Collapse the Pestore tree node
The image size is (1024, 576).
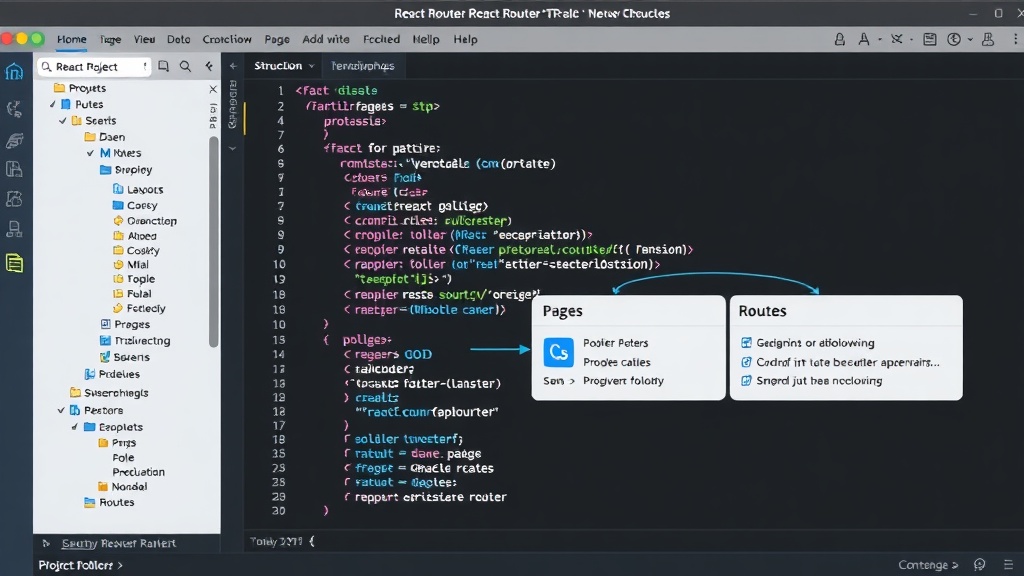(61, 411)
